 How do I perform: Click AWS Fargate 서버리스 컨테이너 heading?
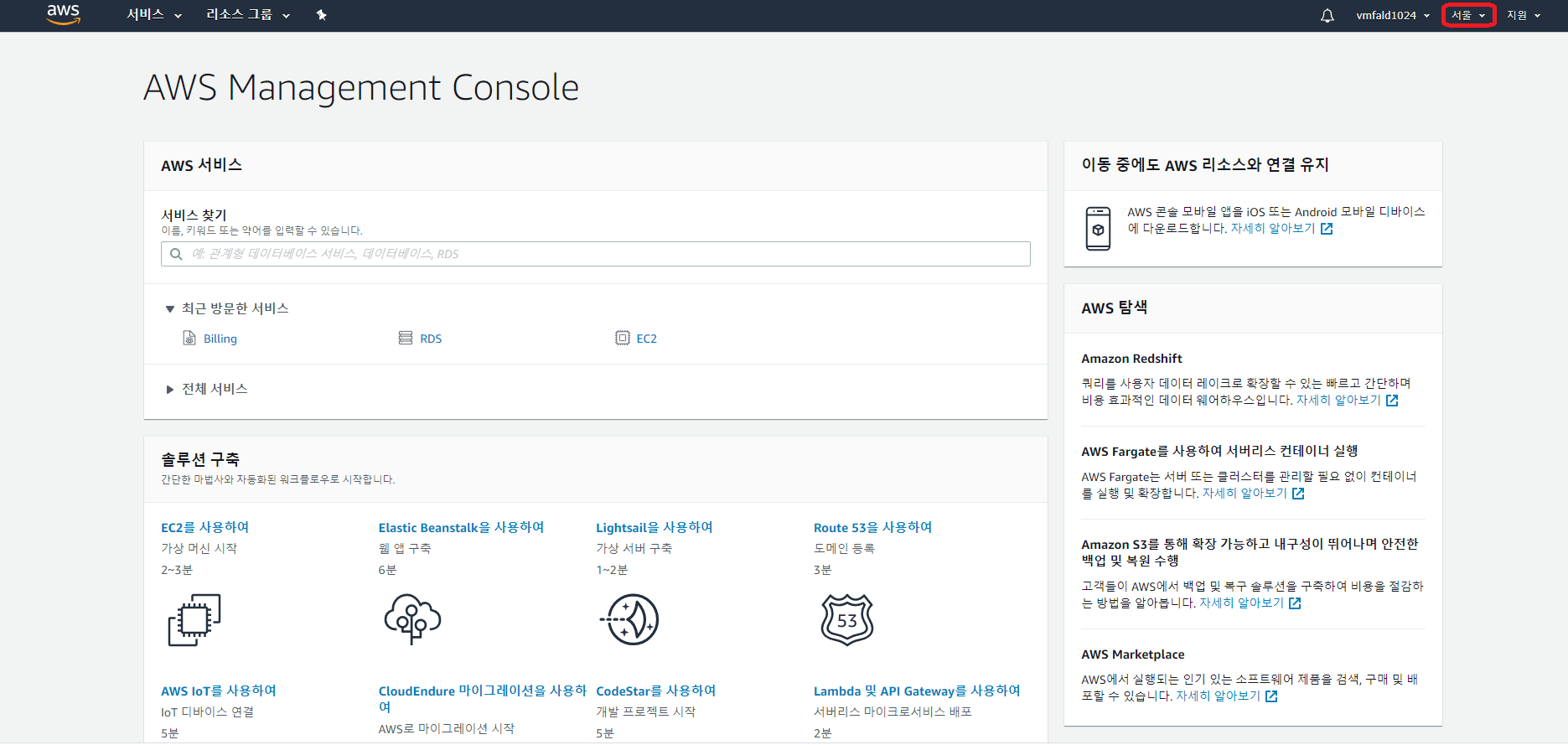[x=1219, y=451]
